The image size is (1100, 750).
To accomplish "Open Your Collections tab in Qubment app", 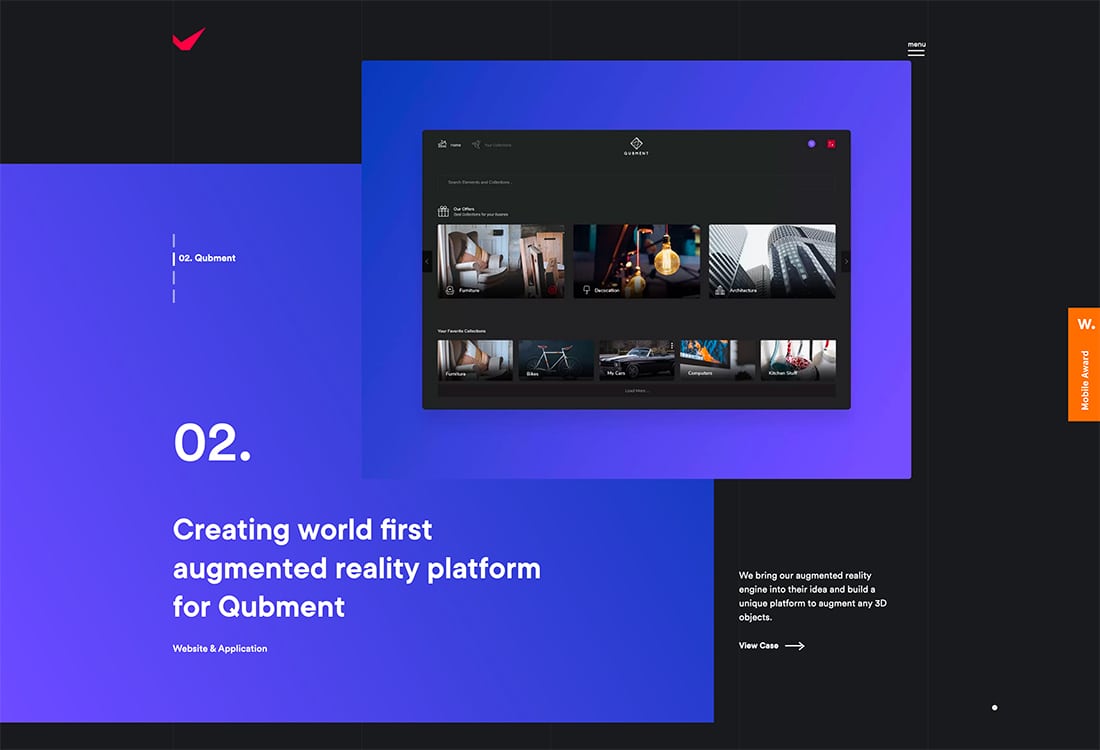I will pyautogui.click(x=491, y=145).
